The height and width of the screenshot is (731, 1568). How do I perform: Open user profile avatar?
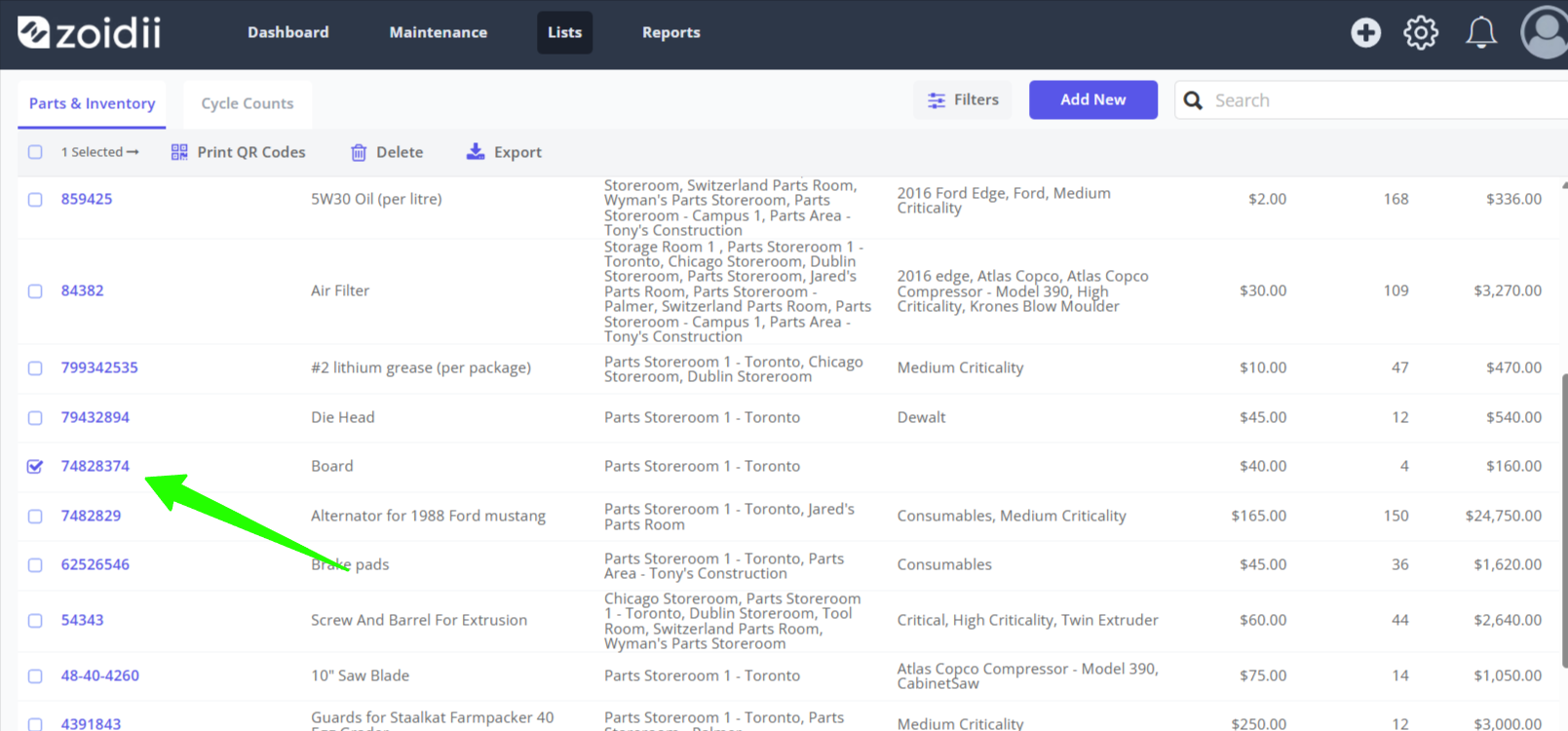pos(1544,33)
